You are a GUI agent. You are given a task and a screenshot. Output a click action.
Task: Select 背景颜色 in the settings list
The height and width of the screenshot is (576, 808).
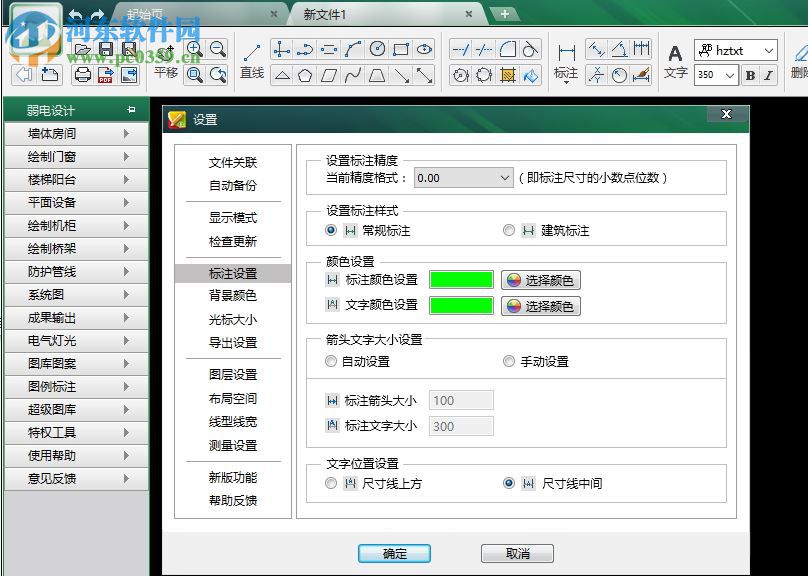point(232,295)
